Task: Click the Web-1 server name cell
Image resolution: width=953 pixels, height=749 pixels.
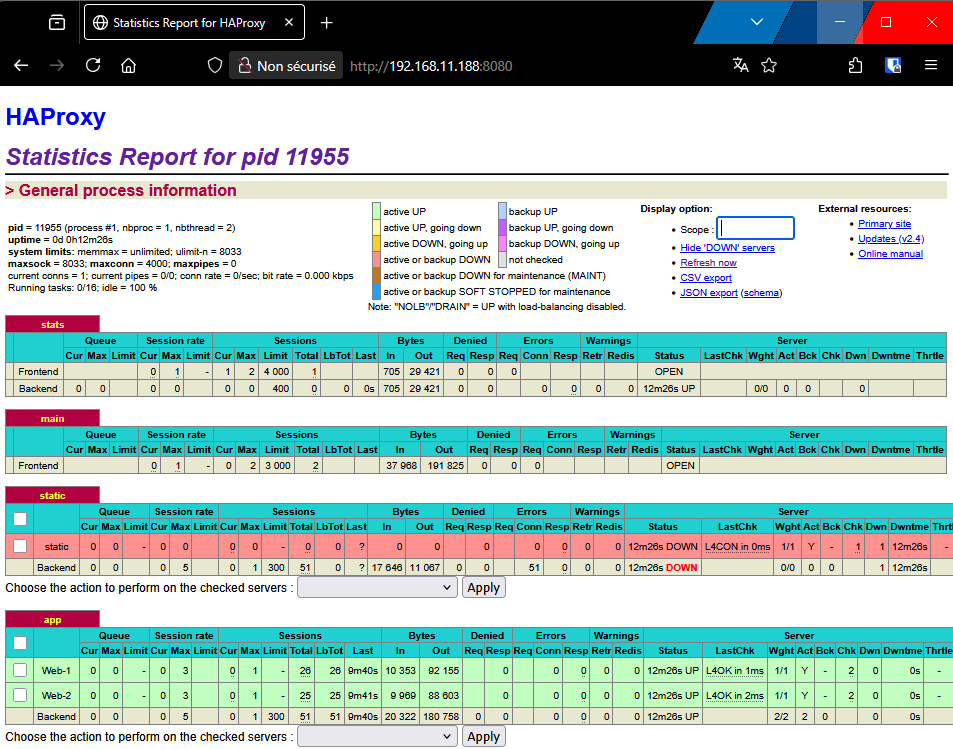Action: click(x=57, y=671)
